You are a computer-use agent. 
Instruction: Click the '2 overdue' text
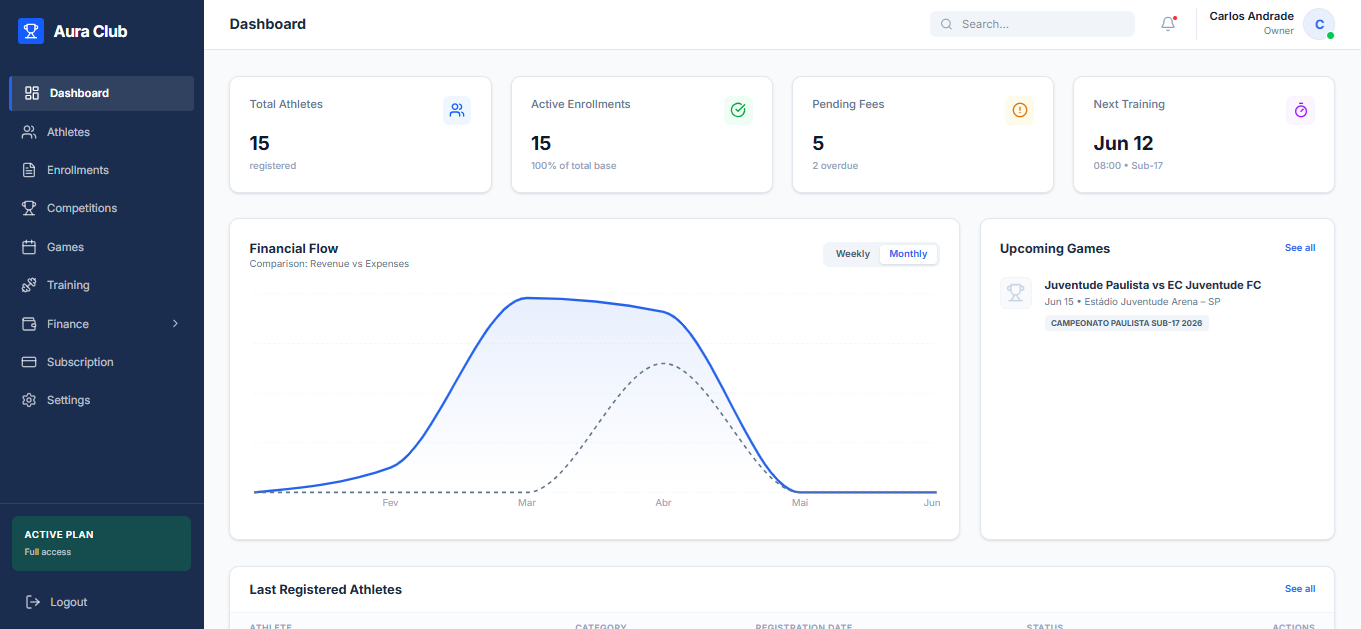[835, 166]
